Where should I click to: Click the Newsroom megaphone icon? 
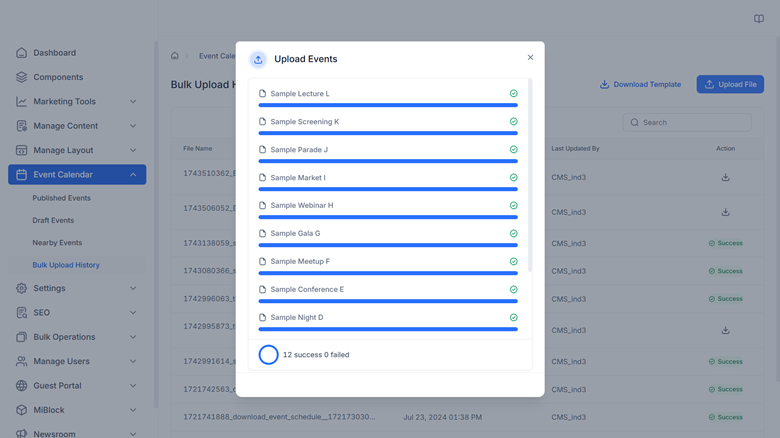click(21, 434)
